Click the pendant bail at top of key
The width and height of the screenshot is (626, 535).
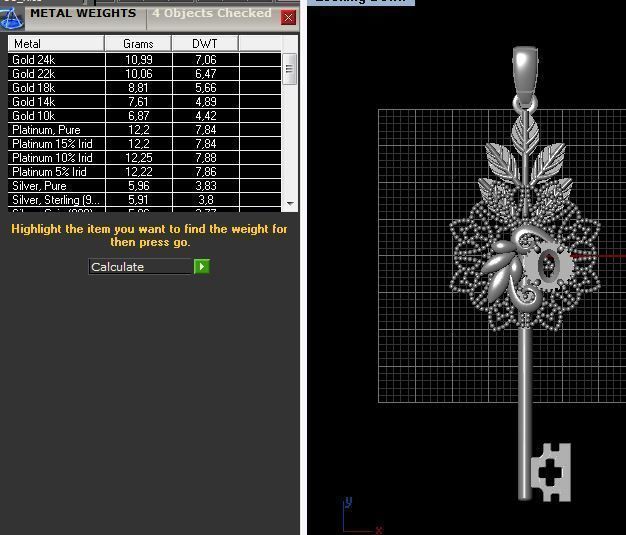526,72
